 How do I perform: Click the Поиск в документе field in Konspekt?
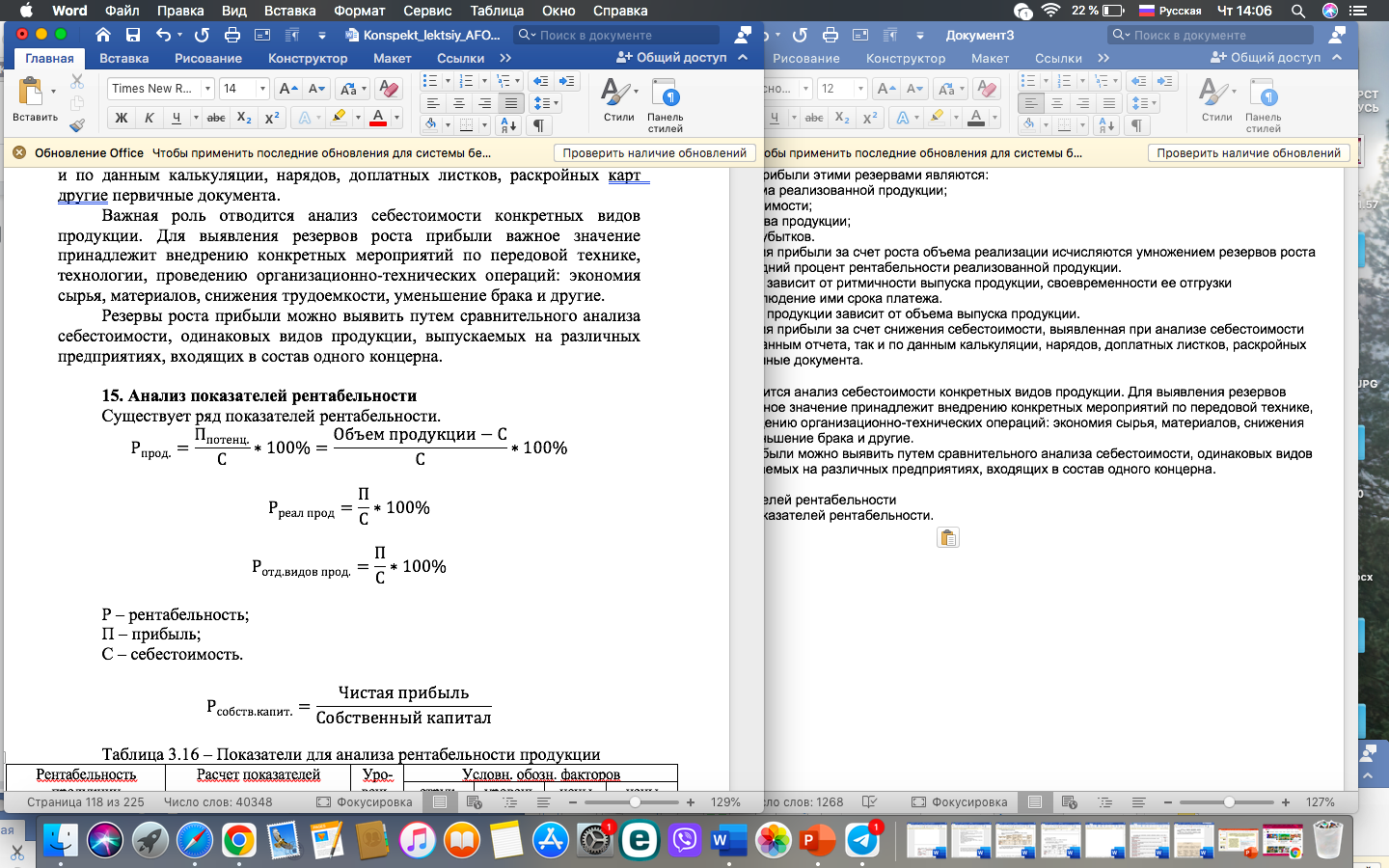point(617,35)
